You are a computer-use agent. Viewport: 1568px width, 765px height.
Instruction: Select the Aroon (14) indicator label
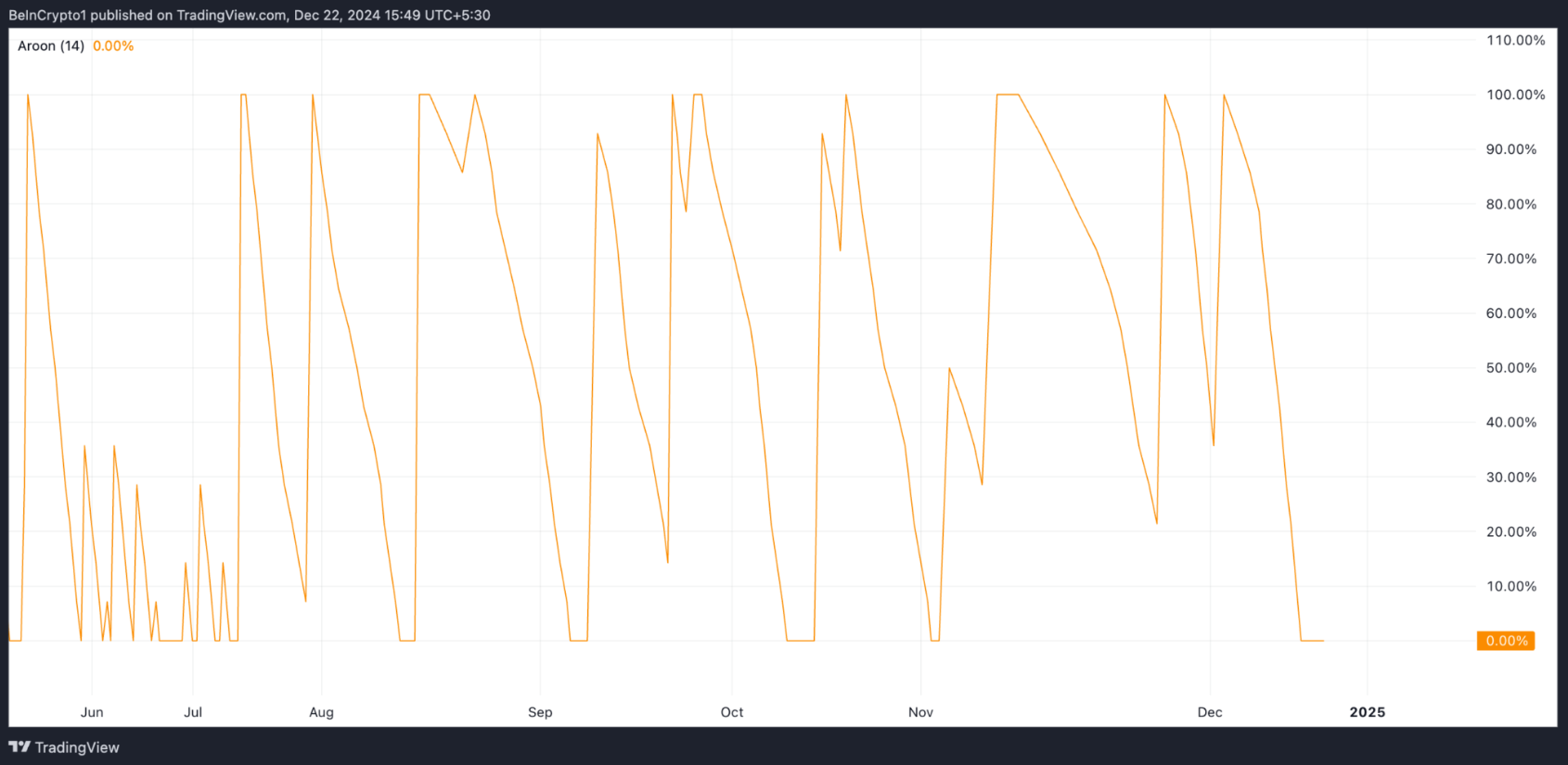[x=51, y=45]
